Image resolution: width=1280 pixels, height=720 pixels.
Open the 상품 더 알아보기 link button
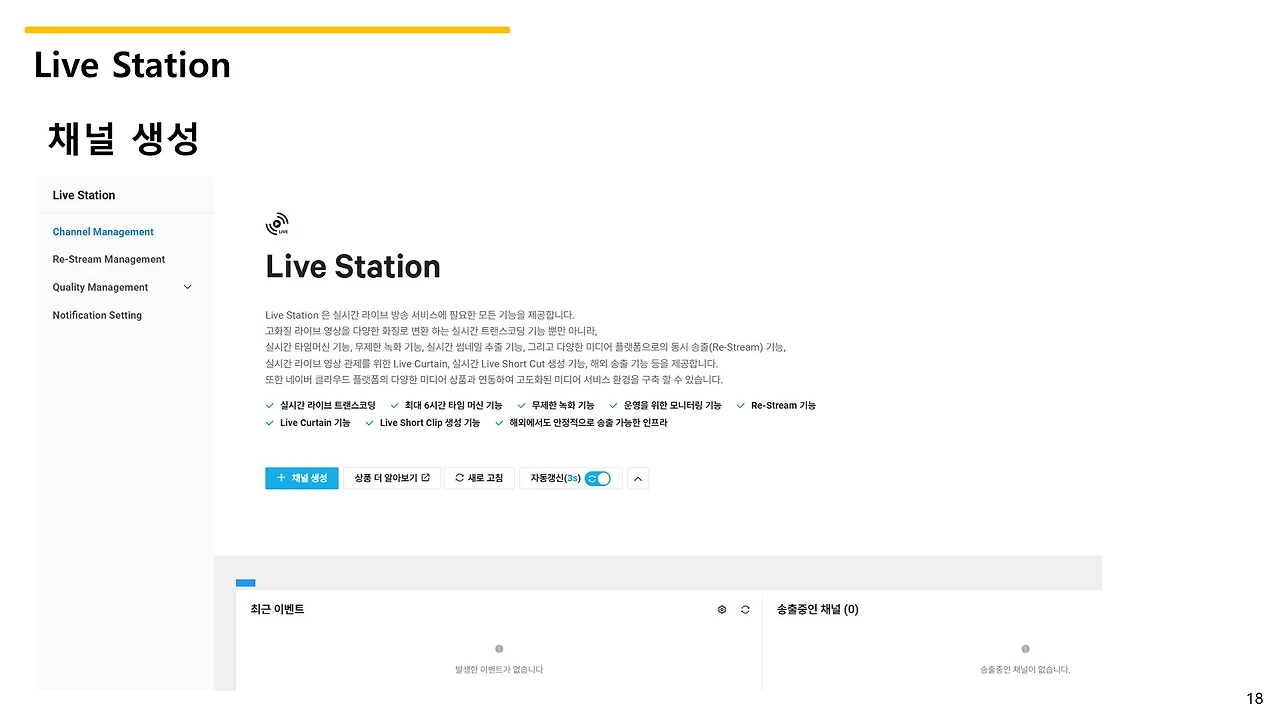[x=391, y=478]
